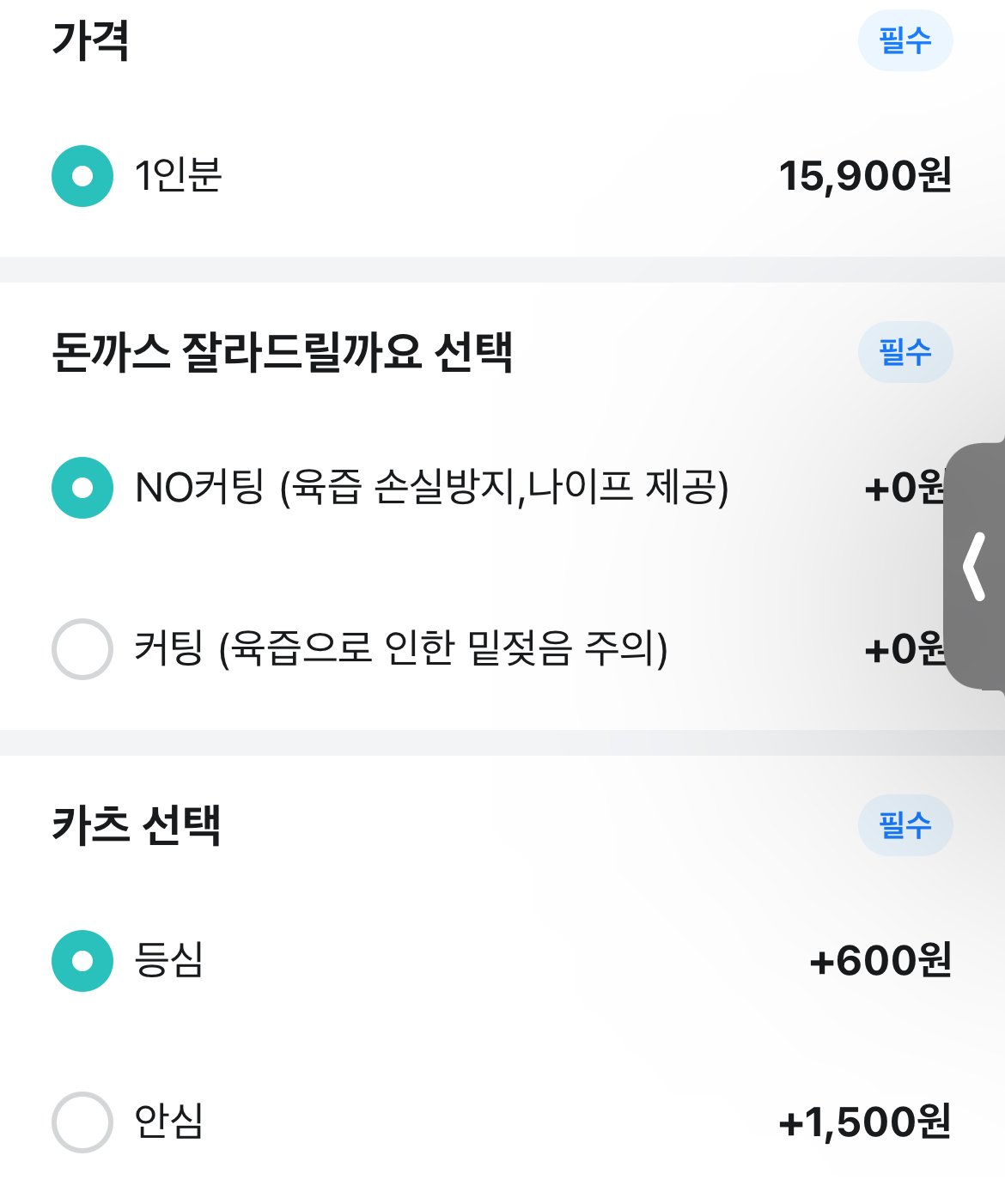Tap 필수 badge next to 돈까스 잘라드릴까요 선택
The height and width of the screenshot is (1204, 1005).
point(904,352)
